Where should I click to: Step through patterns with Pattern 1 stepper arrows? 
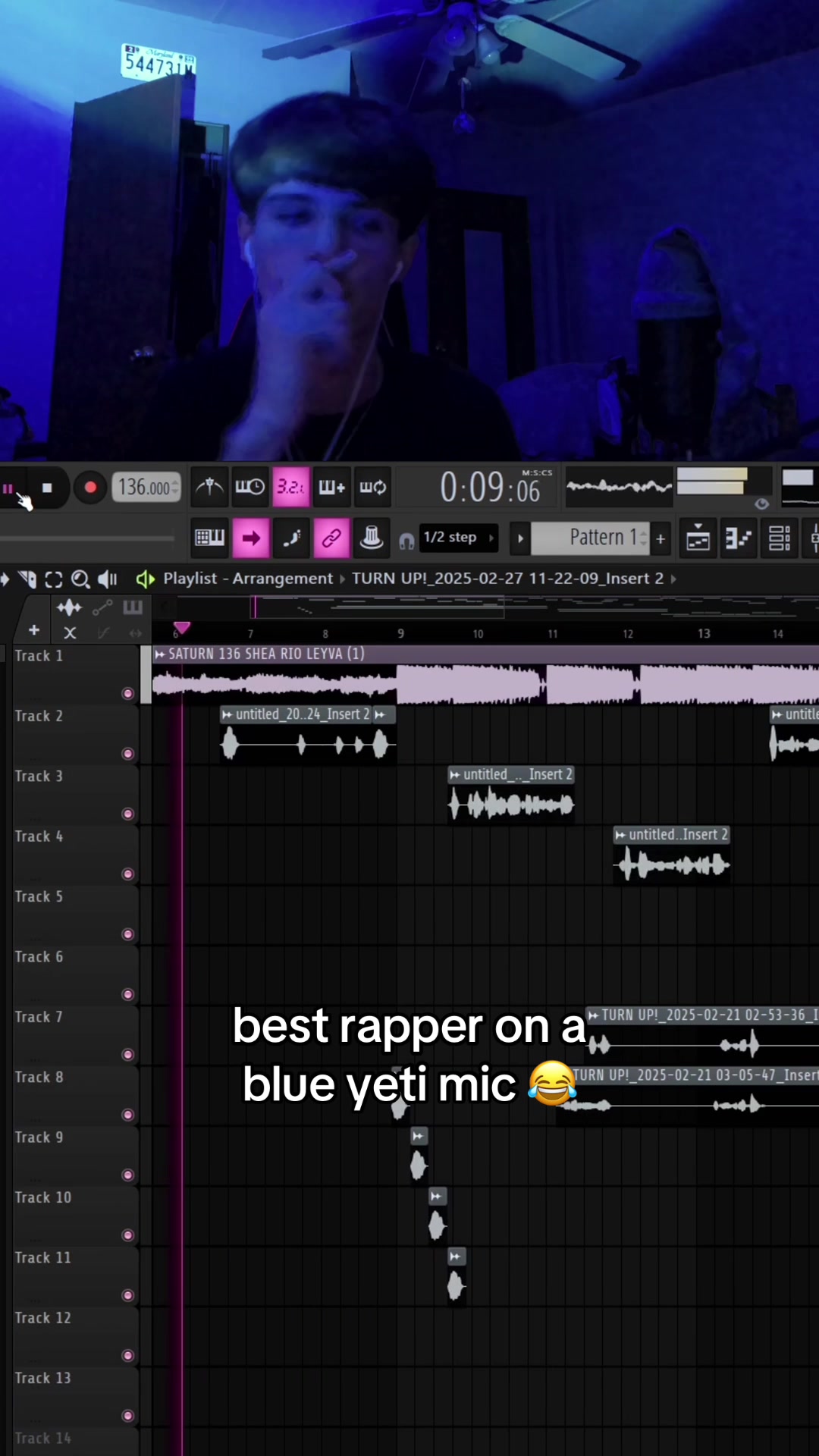[644, 538]
